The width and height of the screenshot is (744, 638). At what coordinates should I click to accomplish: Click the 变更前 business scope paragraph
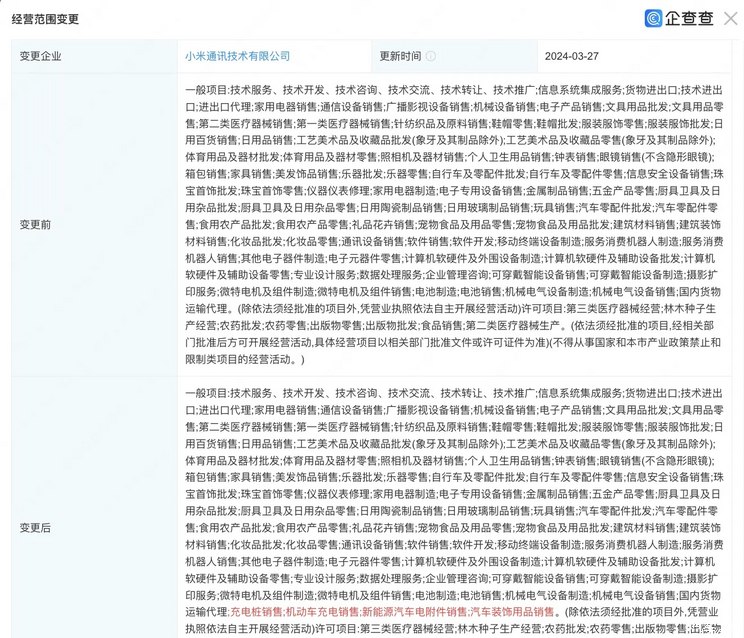point(452,224)
